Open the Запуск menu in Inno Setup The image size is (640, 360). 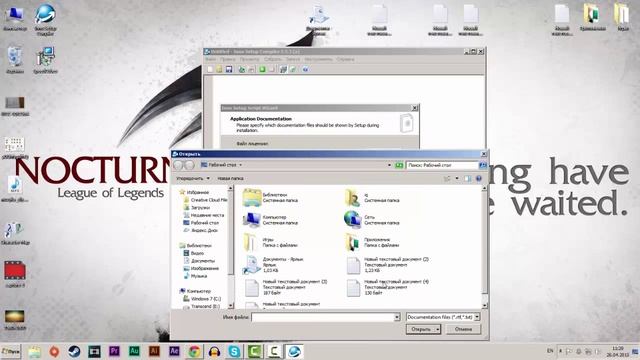293,60
